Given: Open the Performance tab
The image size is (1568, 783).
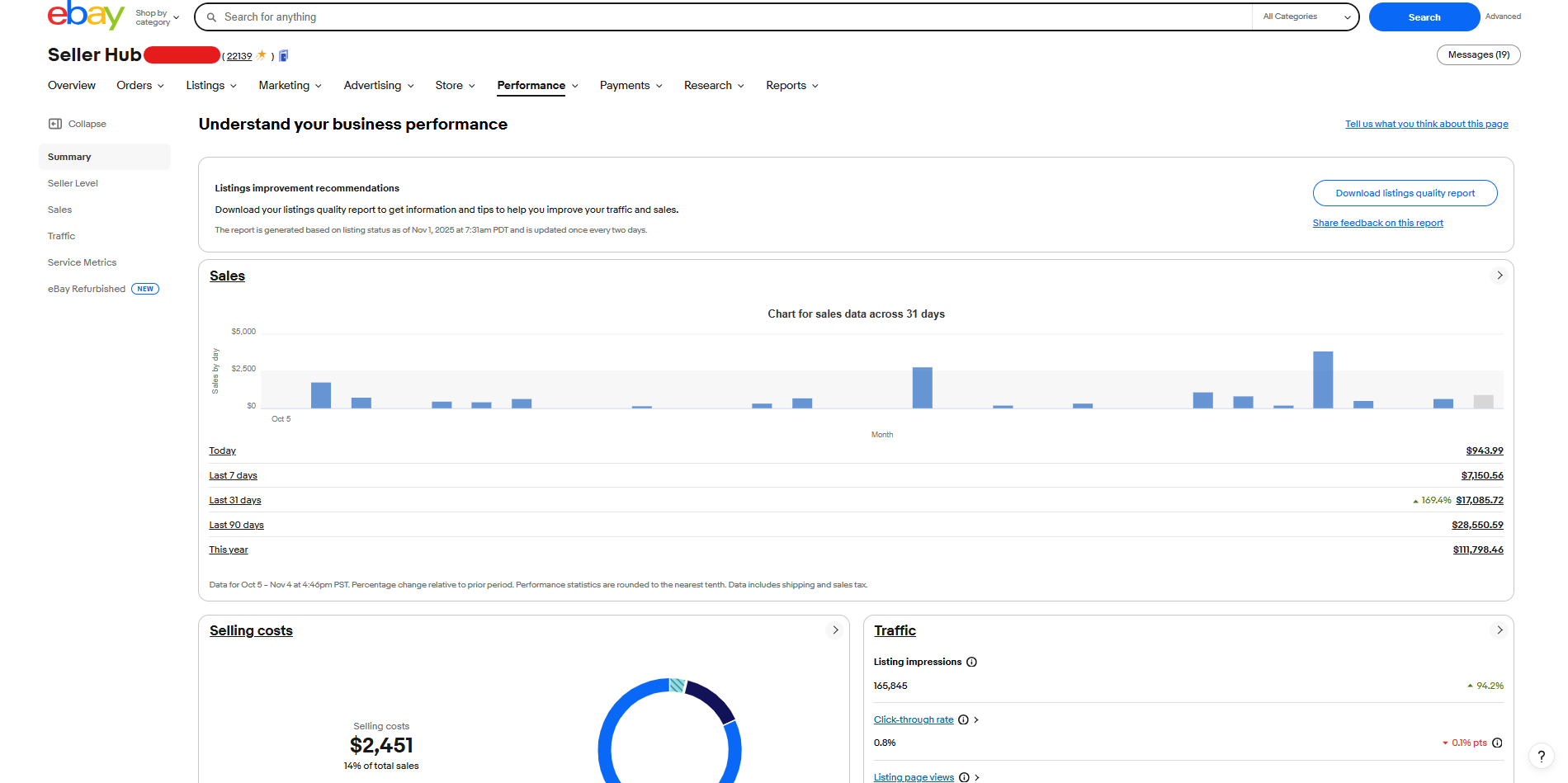Looking at the screenshot, I should coord(531,86).
